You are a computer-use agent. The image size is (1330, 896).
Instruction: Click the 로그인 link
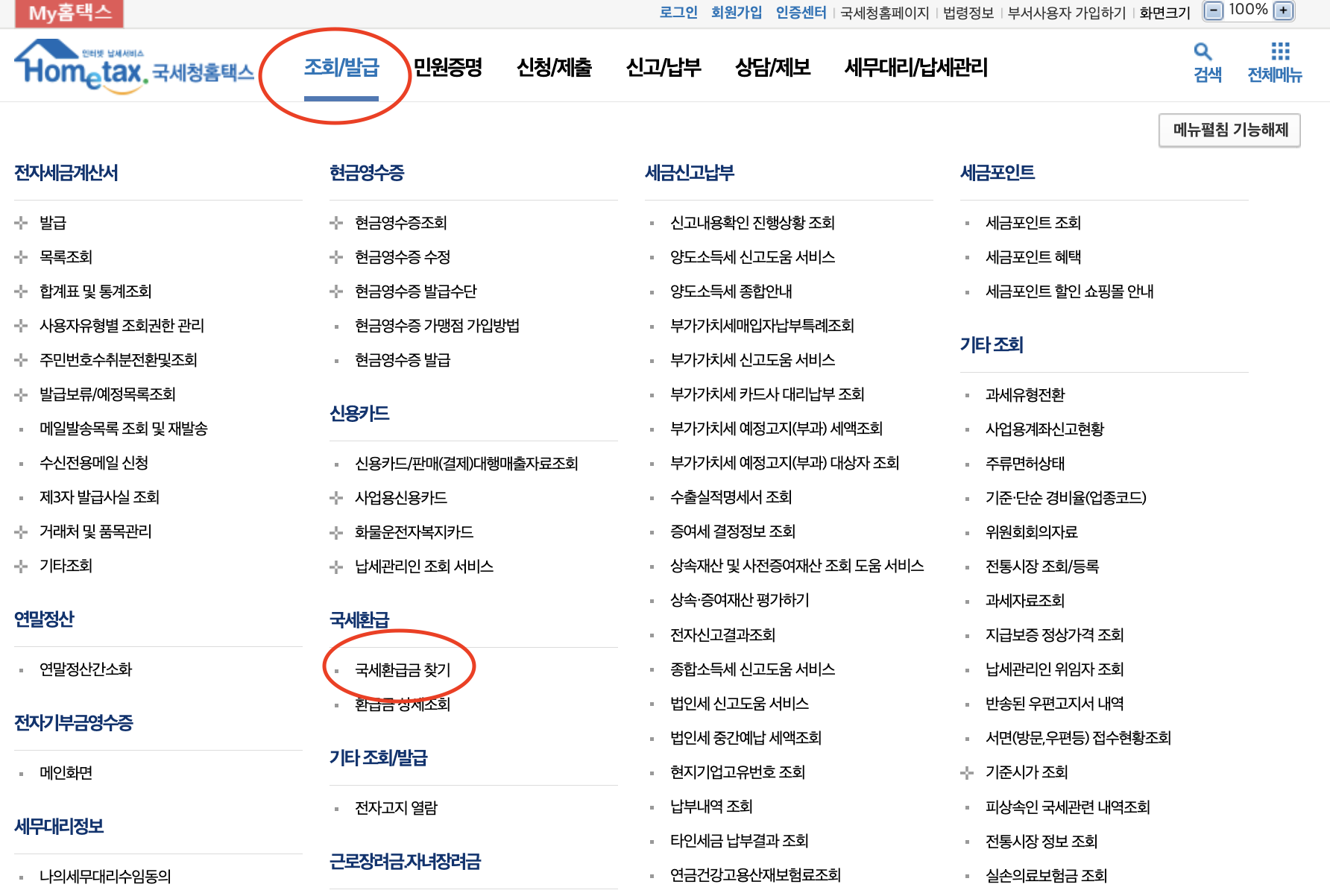click(678, 11)
